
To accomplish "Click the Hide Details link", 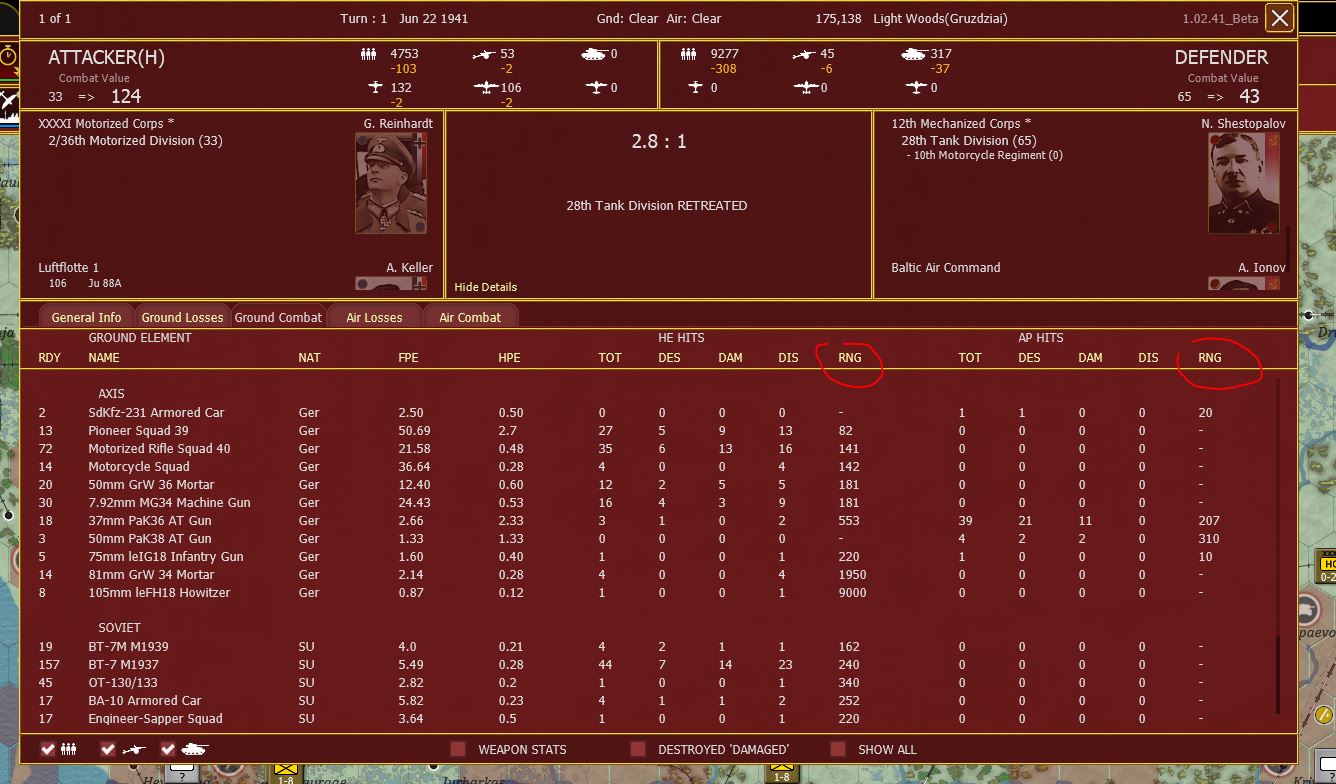I will click(486, 287).
